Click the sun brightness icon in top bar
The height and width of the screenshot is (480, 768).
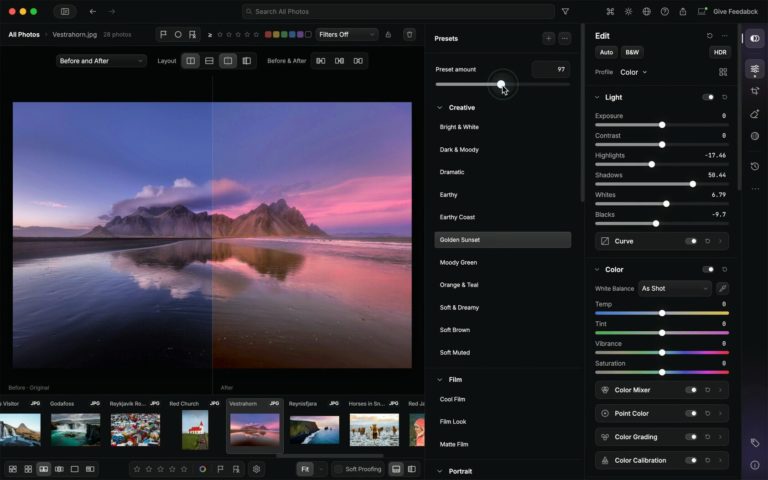[628, 11]
